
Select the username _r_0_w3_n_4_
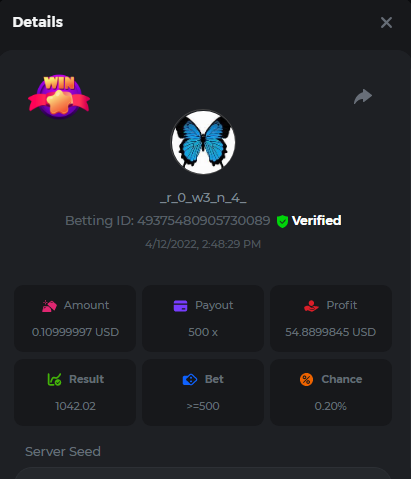(203, 198)
